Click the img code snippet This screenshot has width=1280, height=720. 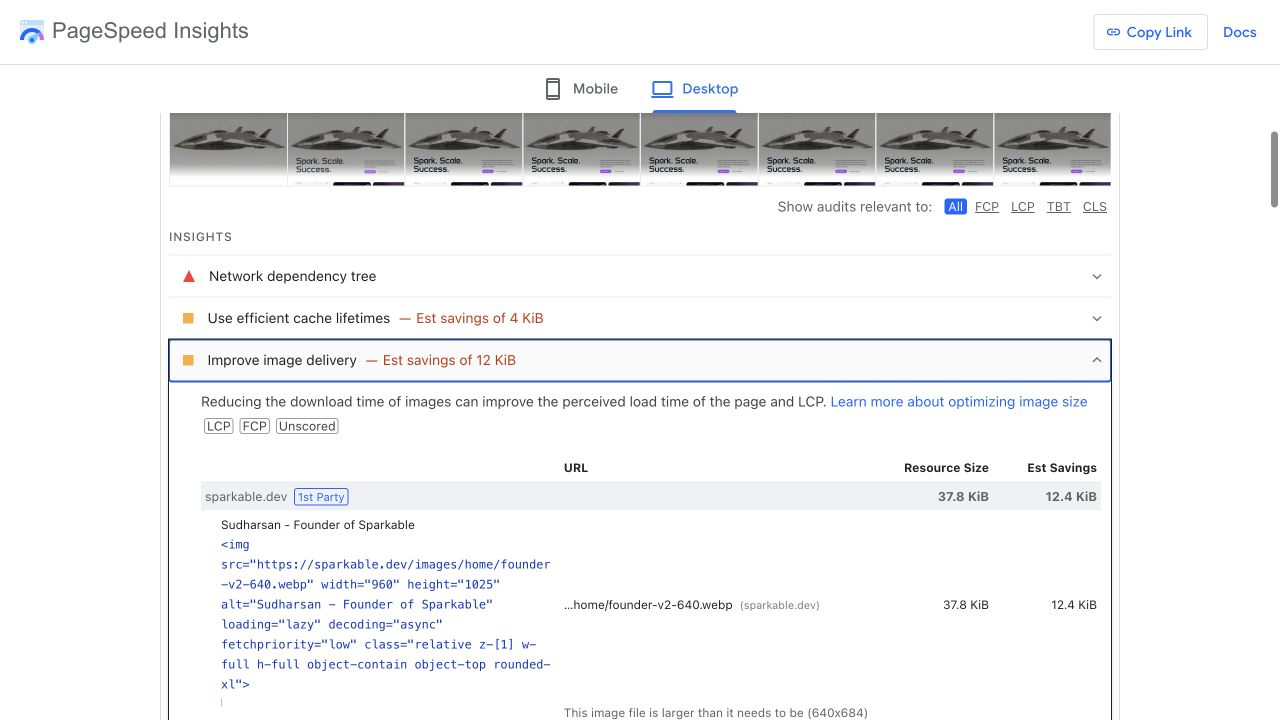386,614
